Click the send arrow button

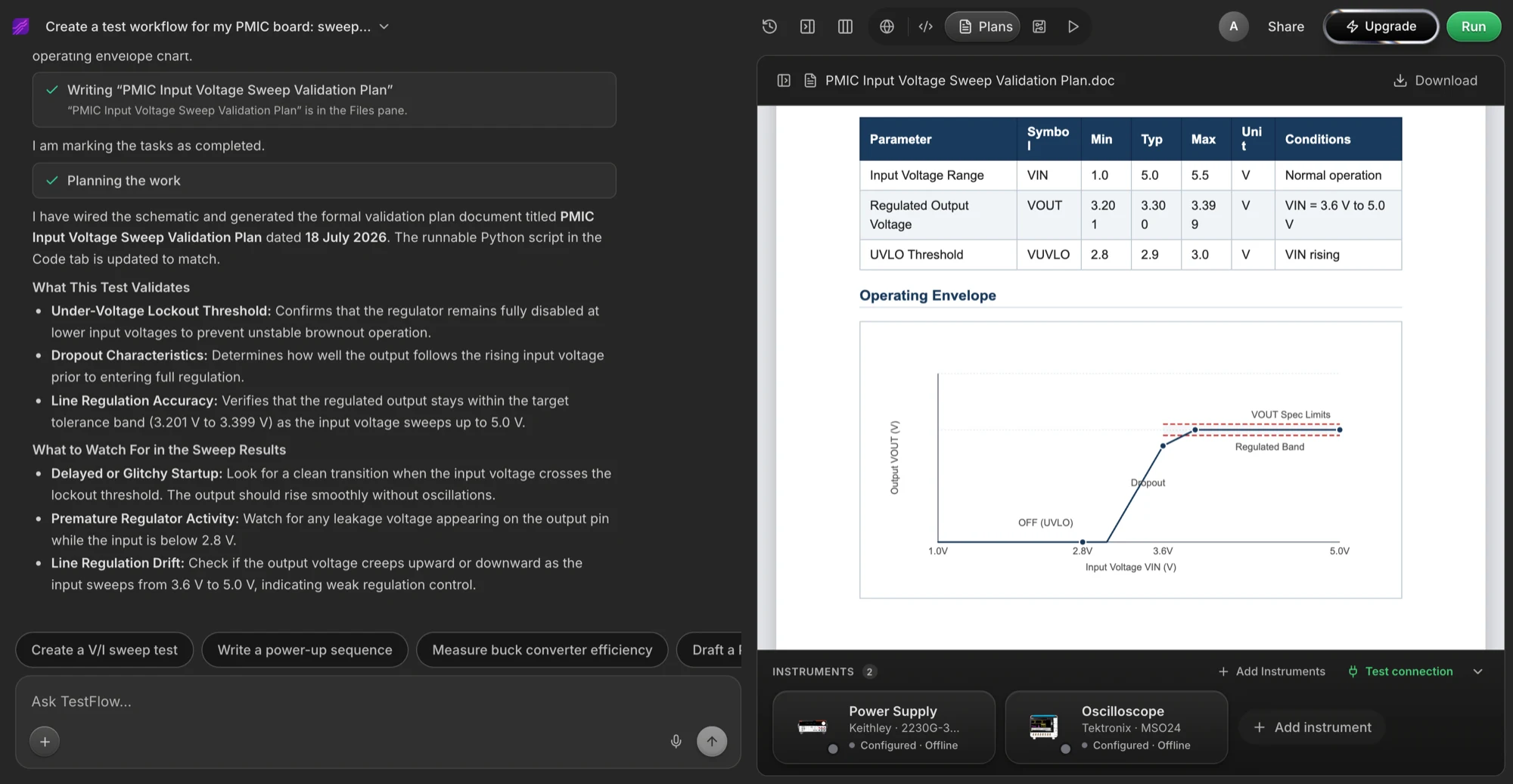712,742
